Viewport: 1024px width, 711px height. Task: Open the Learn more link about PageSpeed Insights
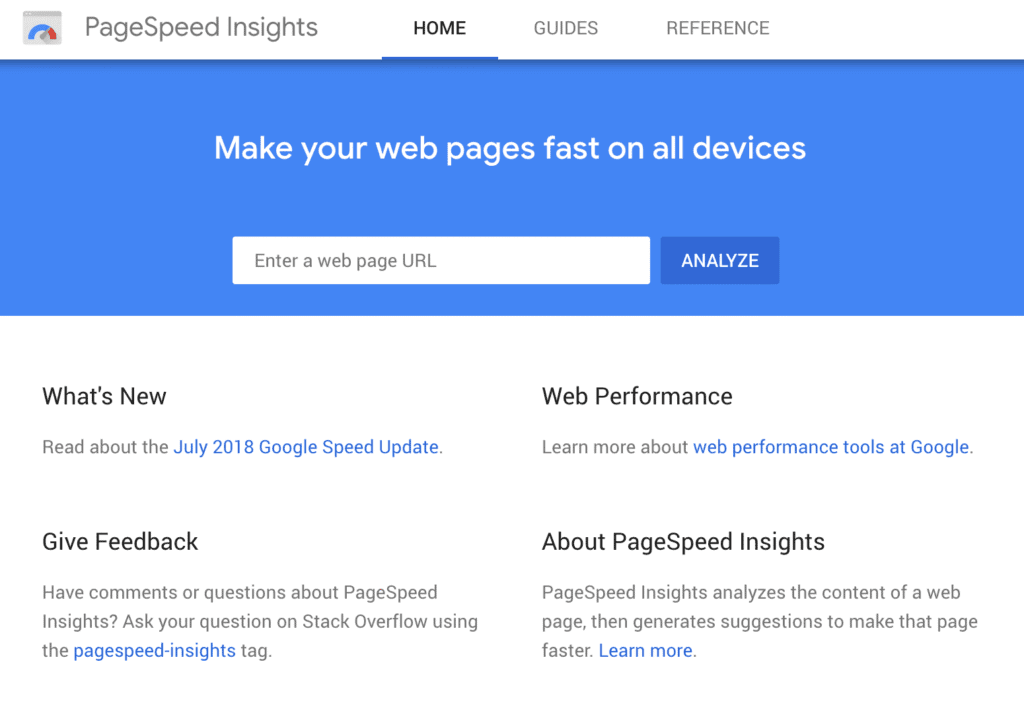645,650
